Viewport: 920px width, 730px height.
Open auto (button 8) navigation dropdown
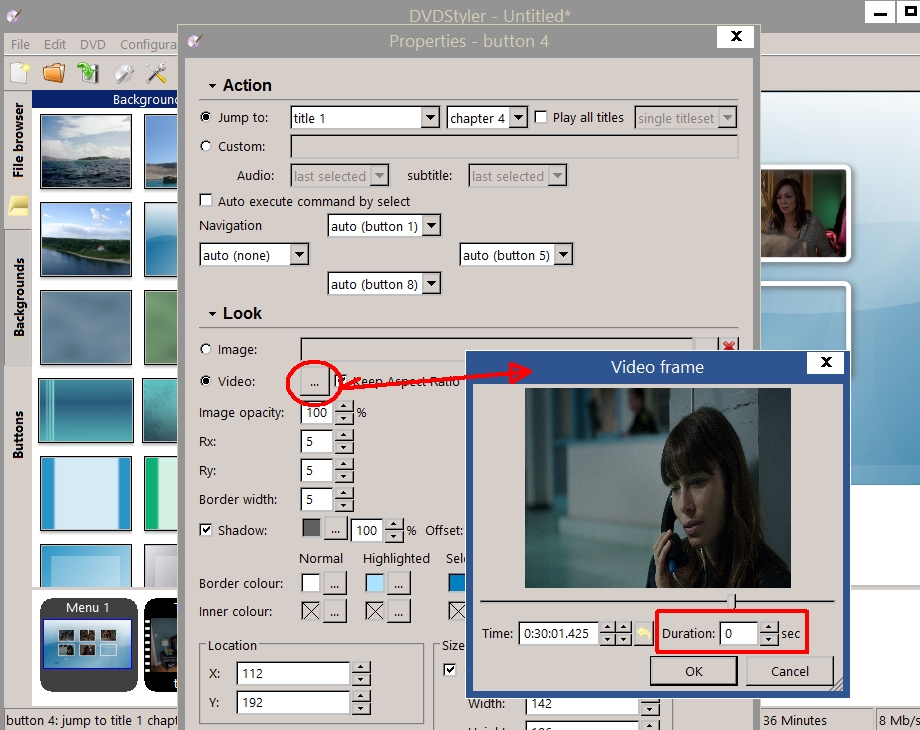coord(431,284)
